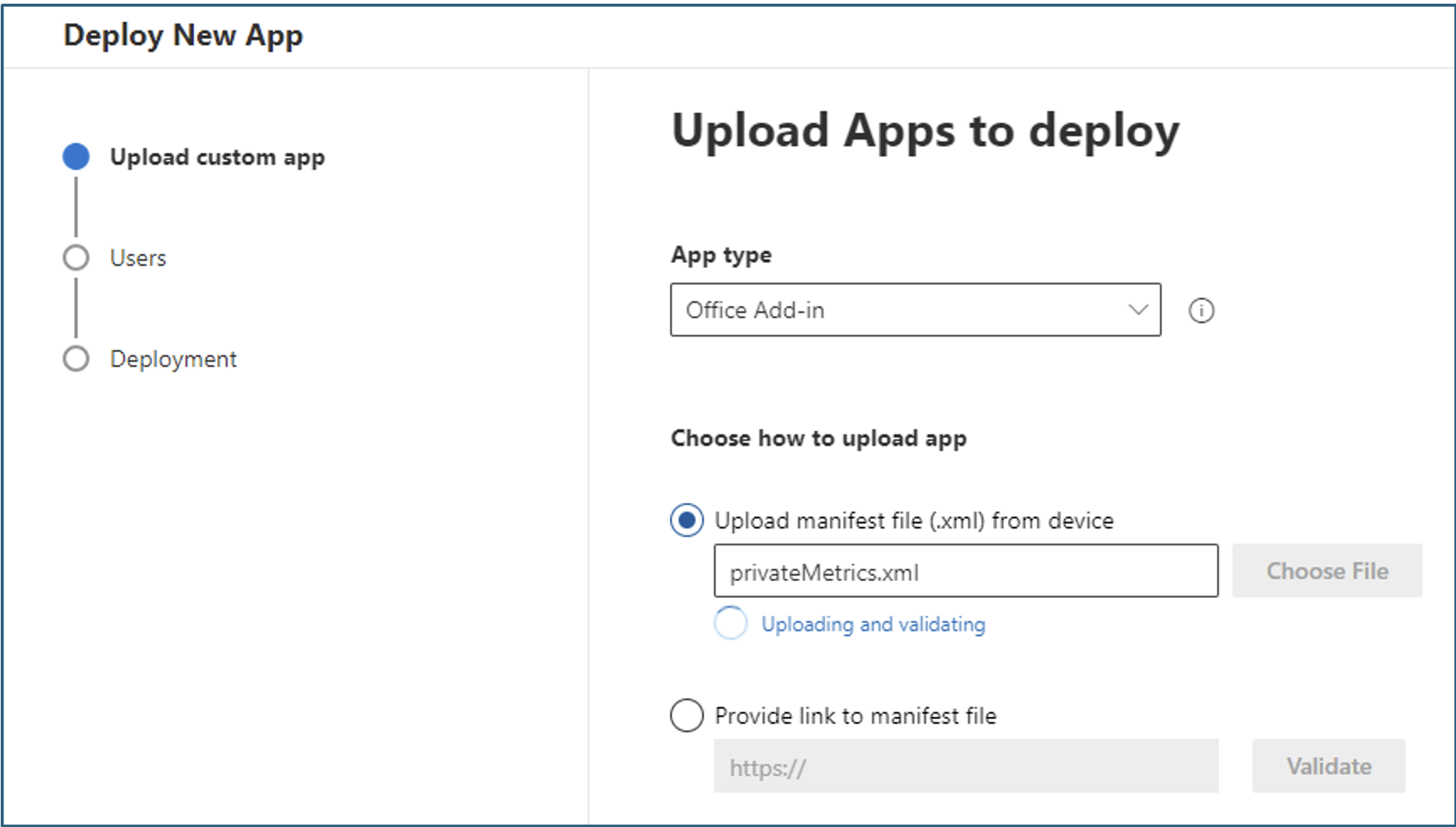This screenshot has height=827, width=1456.
Task: Click the uploading spinner icon
Action: 730,623
